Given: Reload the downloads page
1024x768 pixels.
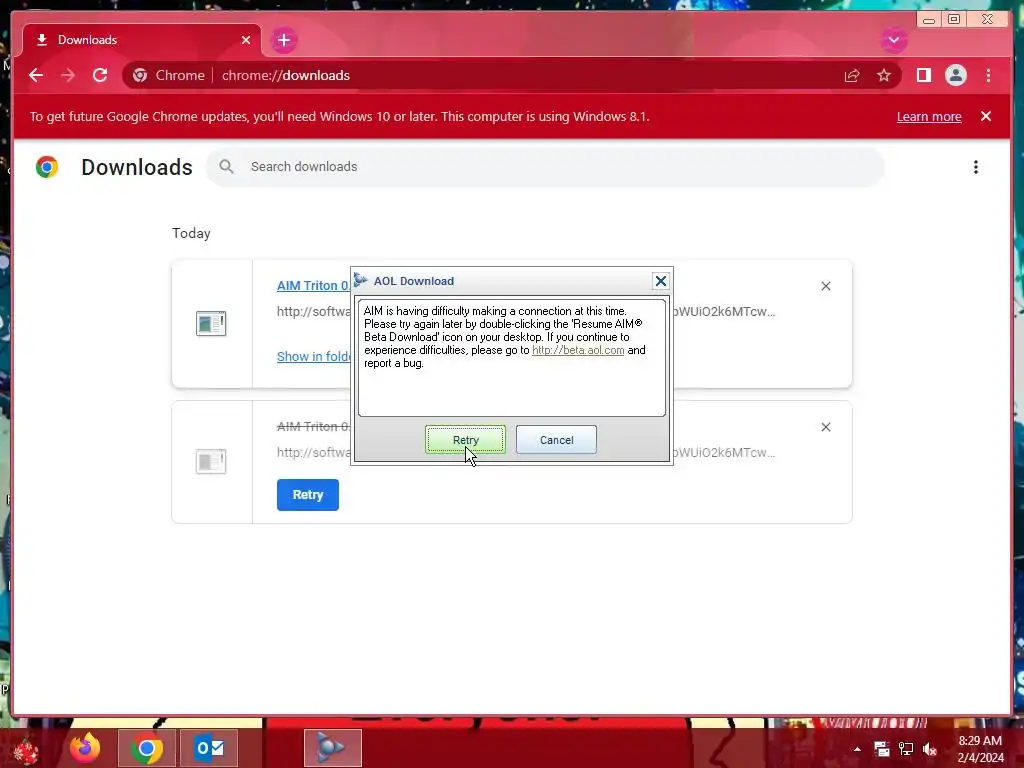Looking at the screenshot, I should point(100,75).
